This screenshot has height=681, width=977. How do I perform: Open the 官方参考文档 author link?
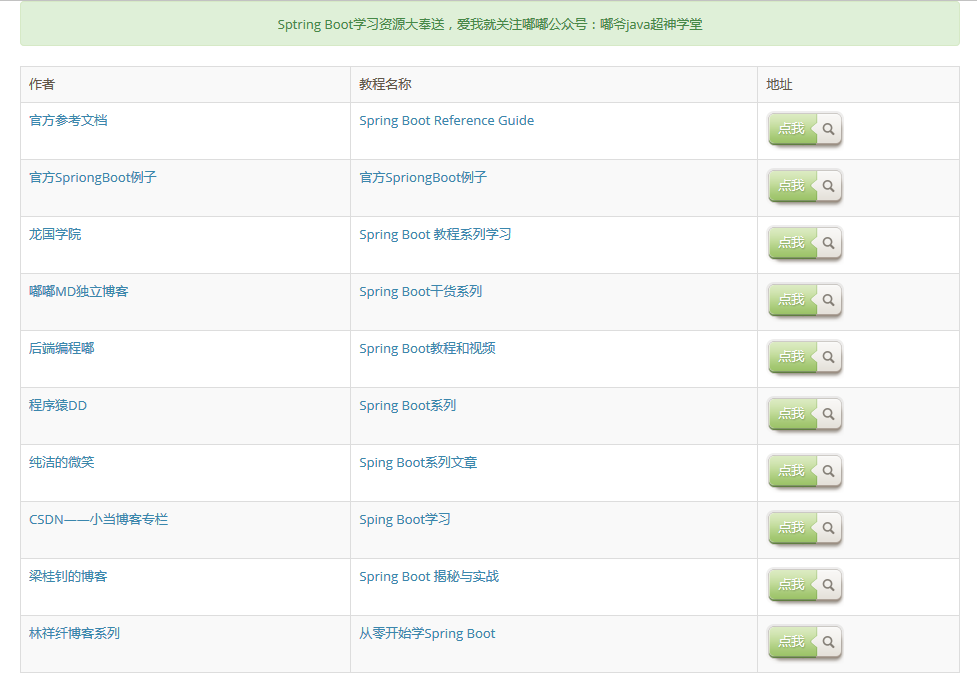click(x=68, y=121)
